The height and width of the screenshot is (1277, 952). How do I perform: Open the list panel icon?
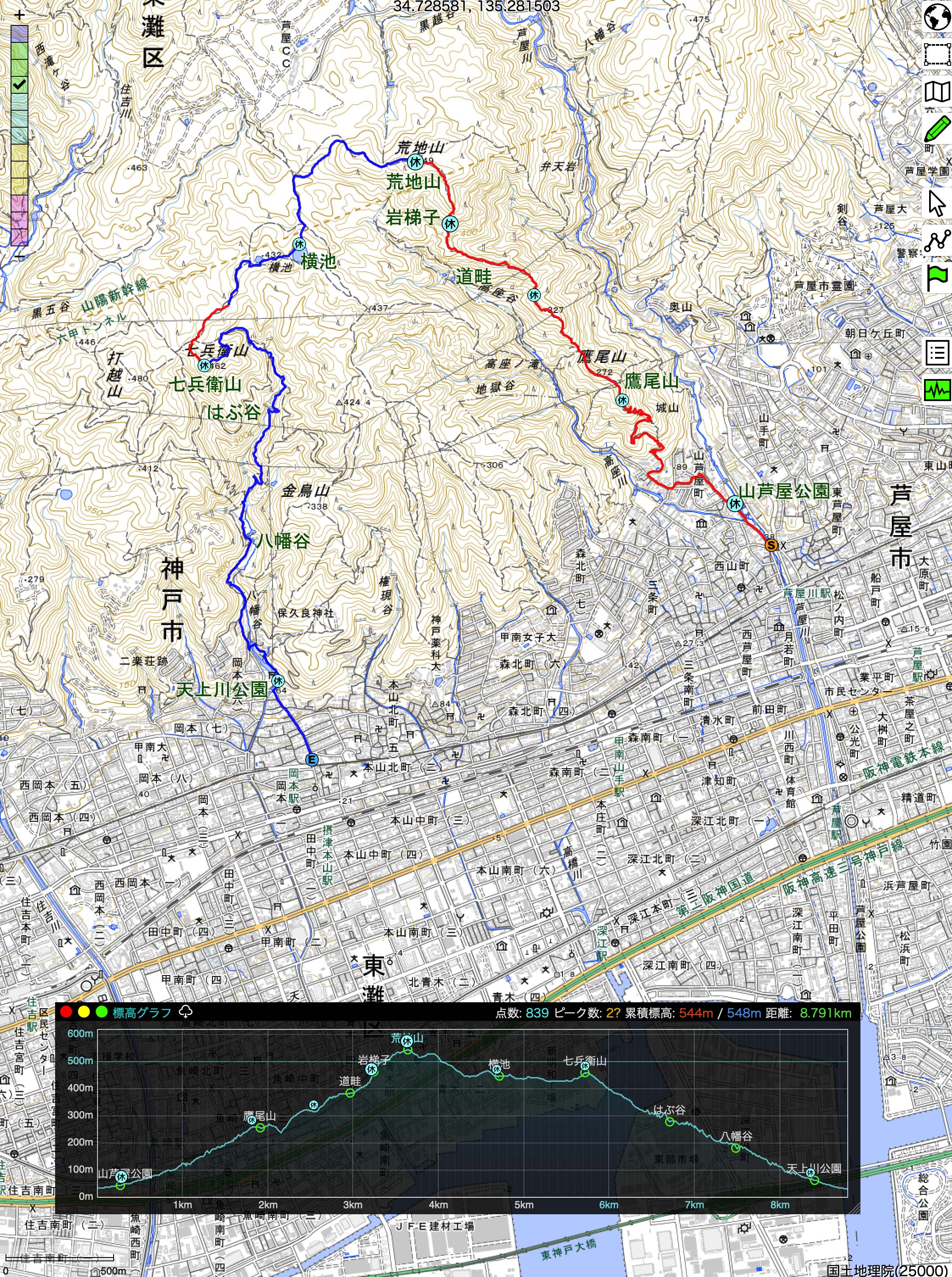937,353
